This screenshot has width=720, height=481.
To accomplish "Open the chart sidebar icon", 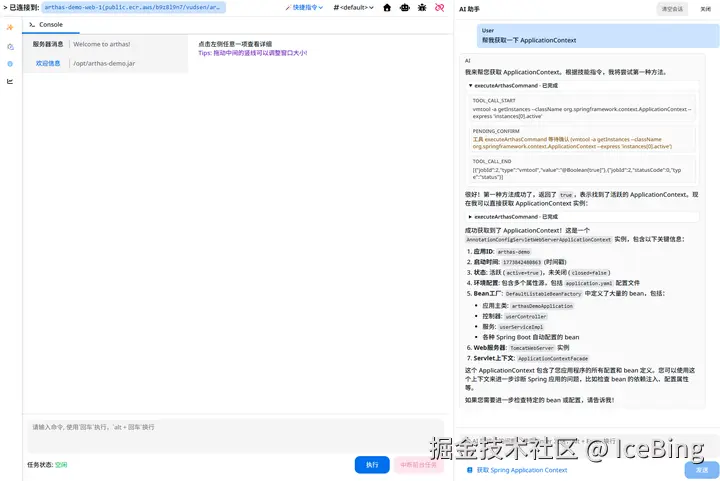I will pyautogui.click(x=10, y=81).
